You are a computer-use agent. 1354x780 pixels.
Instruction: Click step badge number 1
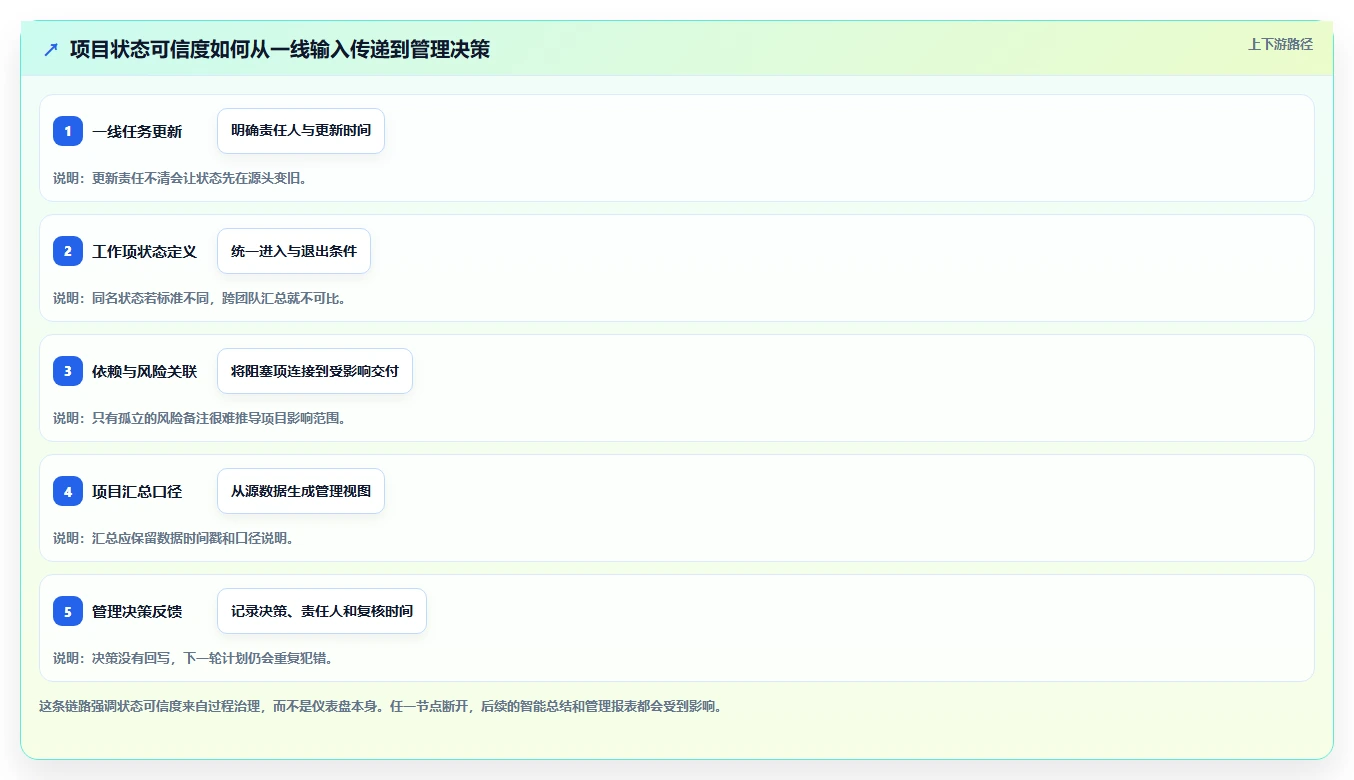coord(68,131)
